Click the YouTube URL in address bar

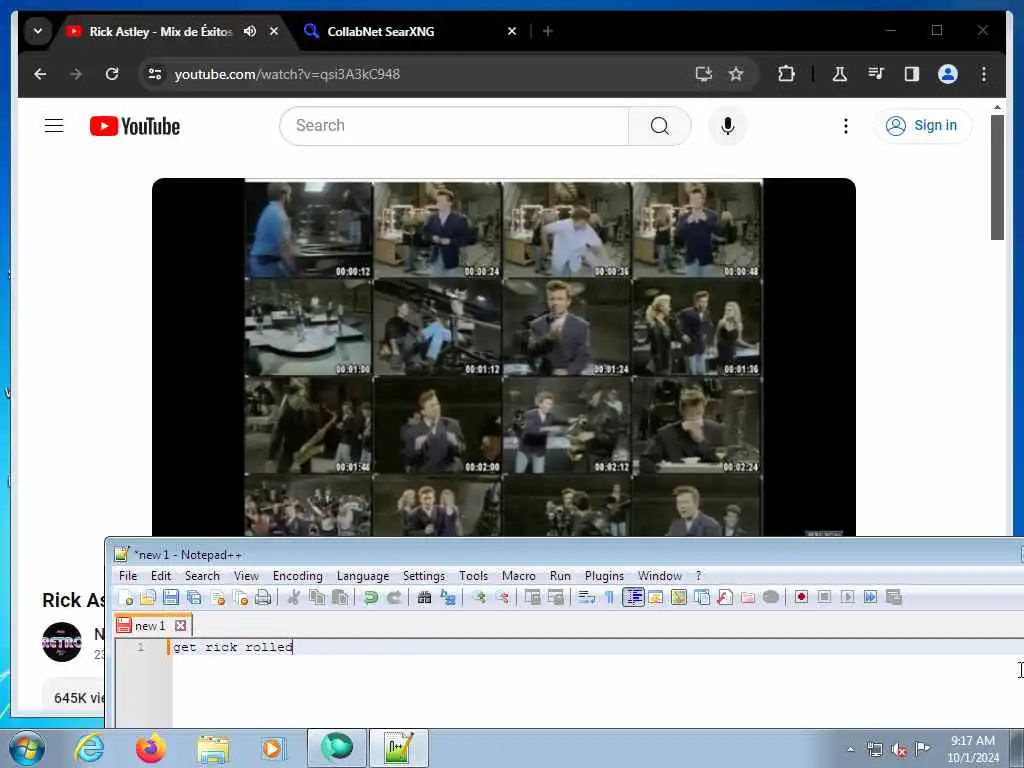(x=287, y=74)
